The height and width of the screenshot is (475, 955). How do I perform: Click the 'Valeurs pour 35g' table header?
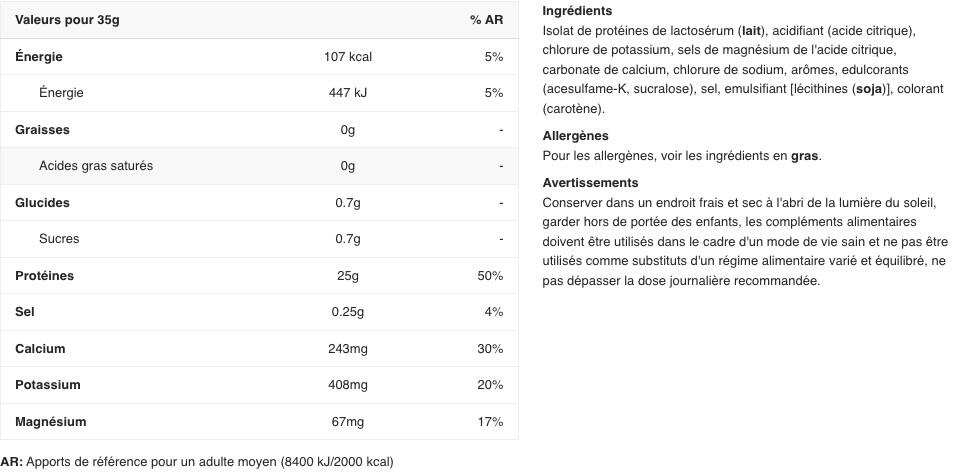67,20
